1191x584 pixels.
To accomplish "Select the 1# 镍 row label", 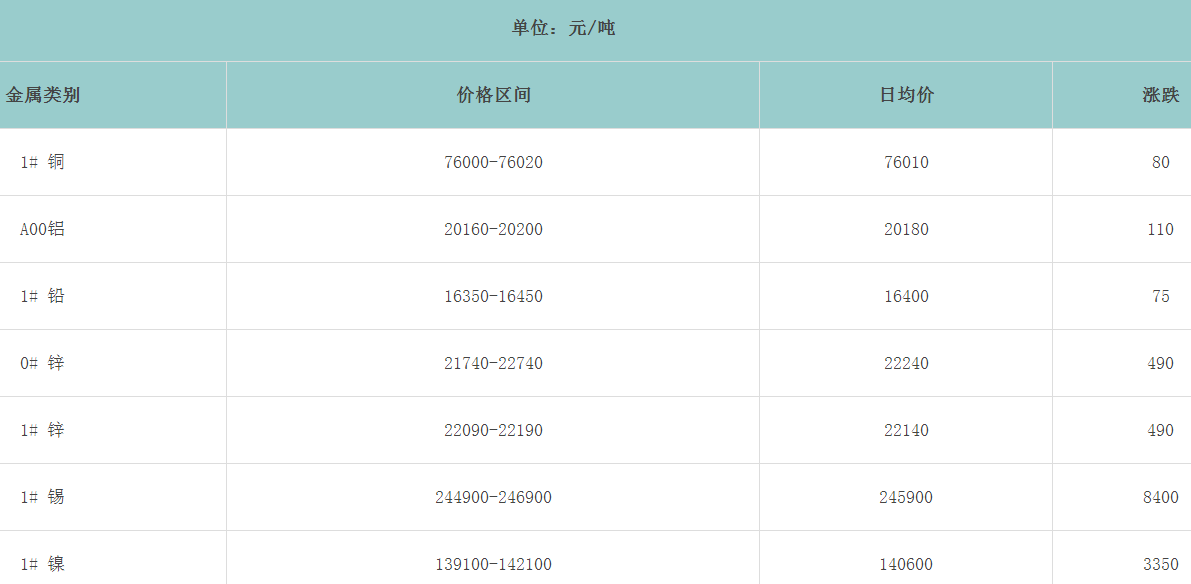I will pos(42,564).
